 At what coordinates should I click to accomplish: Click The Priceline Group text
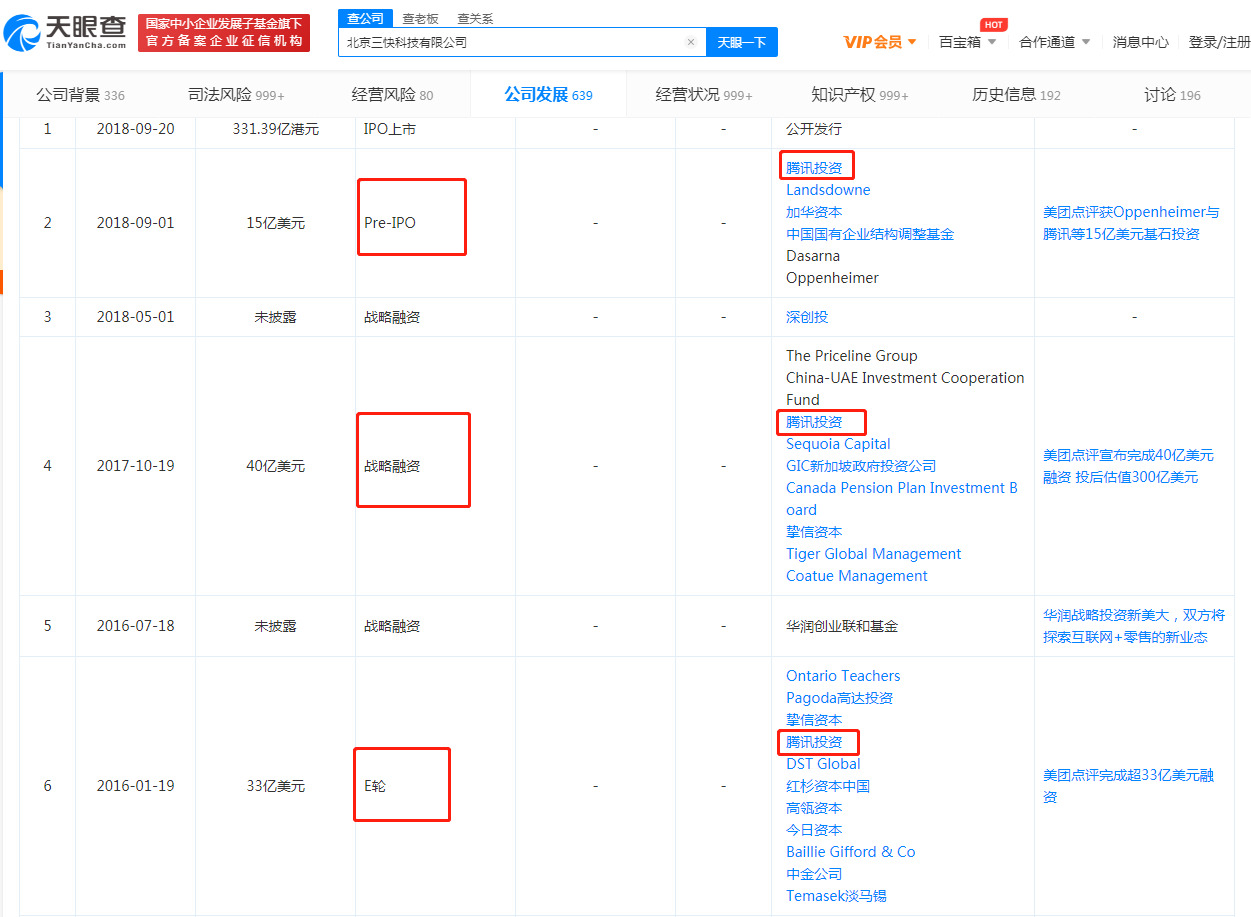[x=851, y=356]
